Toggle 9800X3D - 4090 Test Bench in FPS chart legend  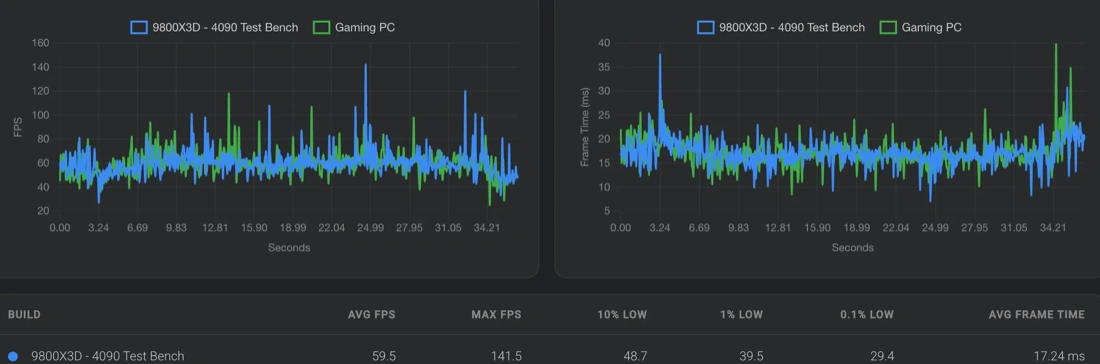(x=214, y=27)
